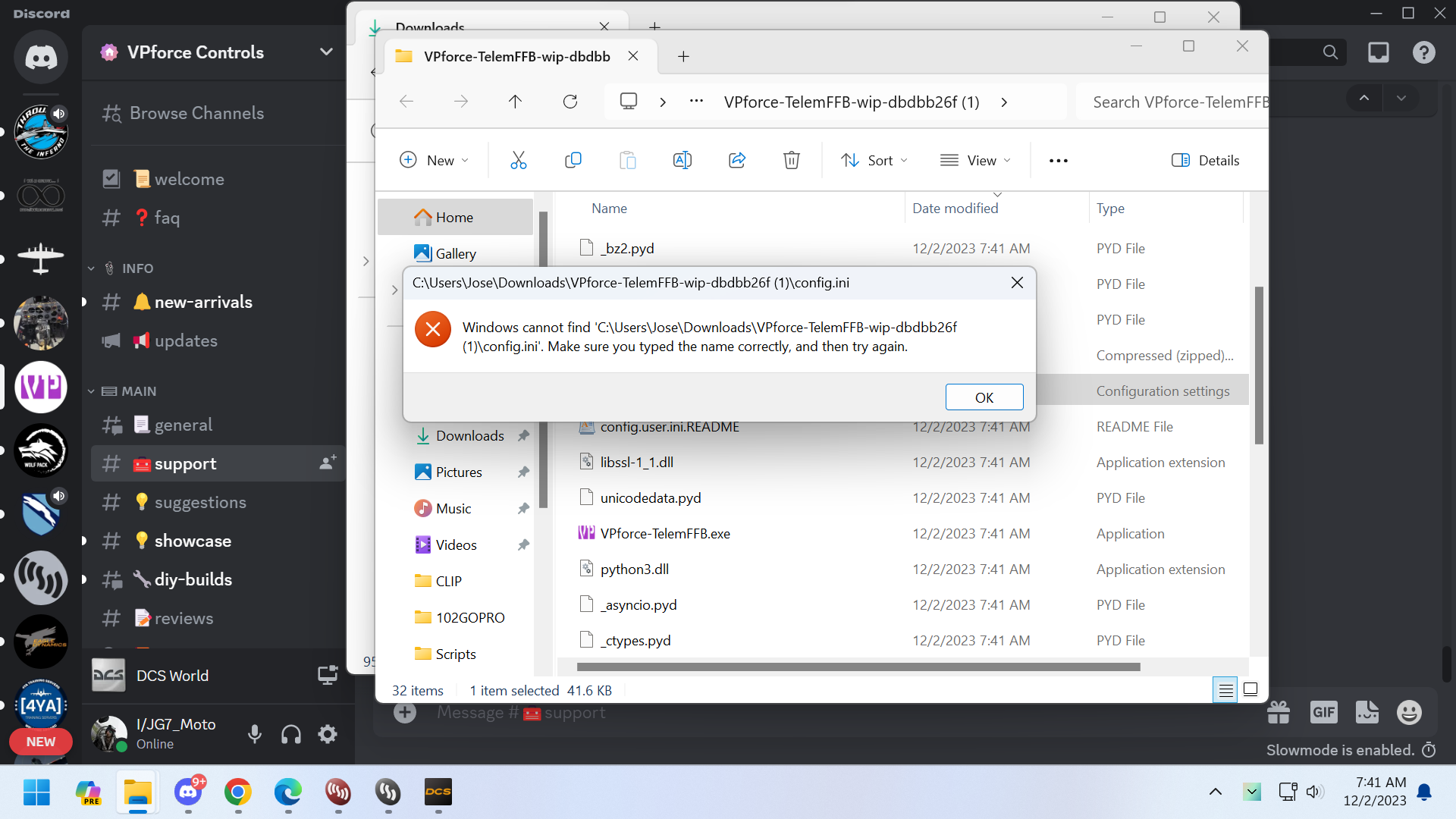Open VPforce Controls server dropdown
Viewport: 1456px width, 819px height.
pyautogui.click(x=326, y=52)
